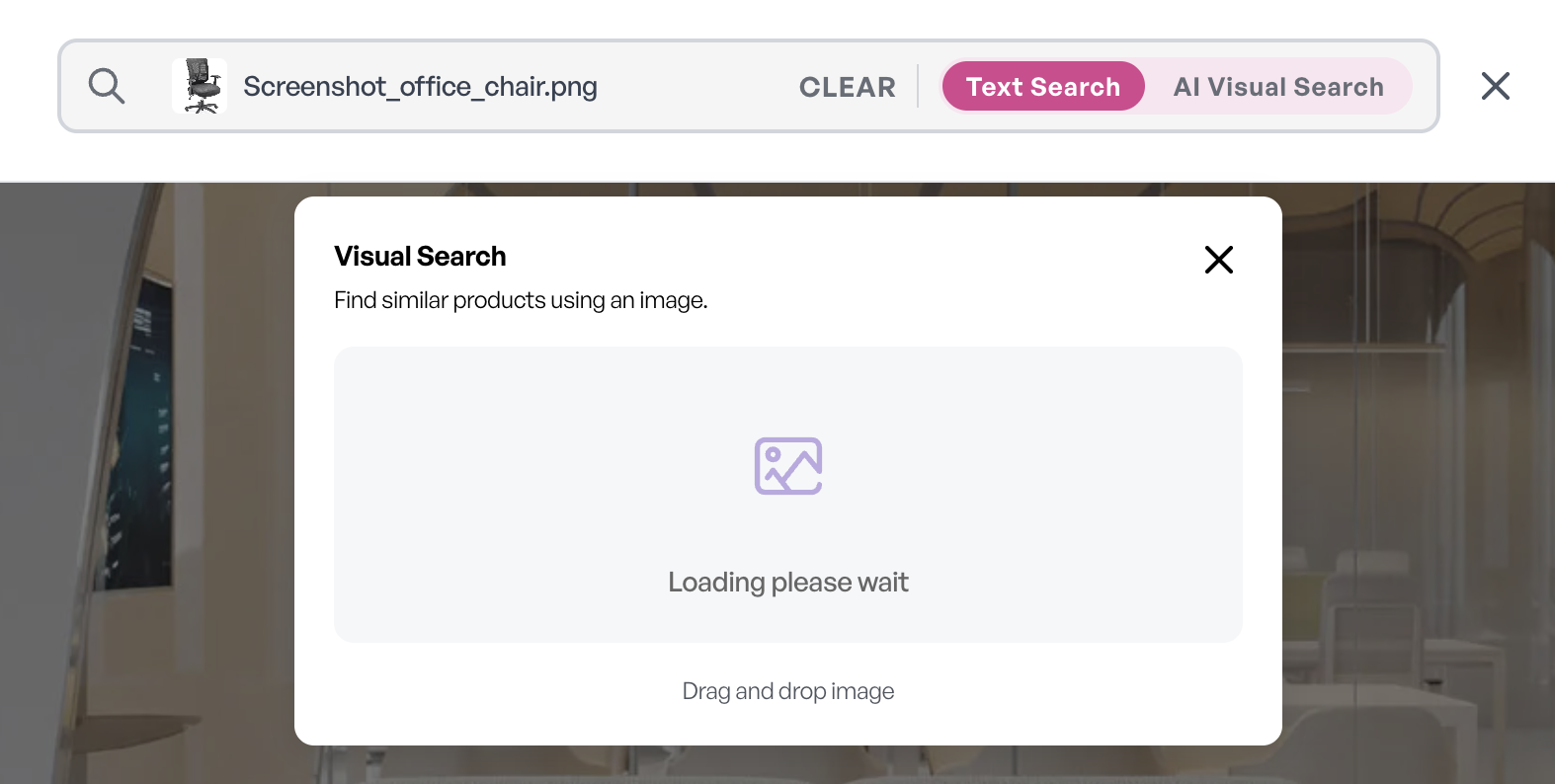Screen dimensions: 1555x784
Task: Select the office chair image thumbnail
Action: pos(200,86)
